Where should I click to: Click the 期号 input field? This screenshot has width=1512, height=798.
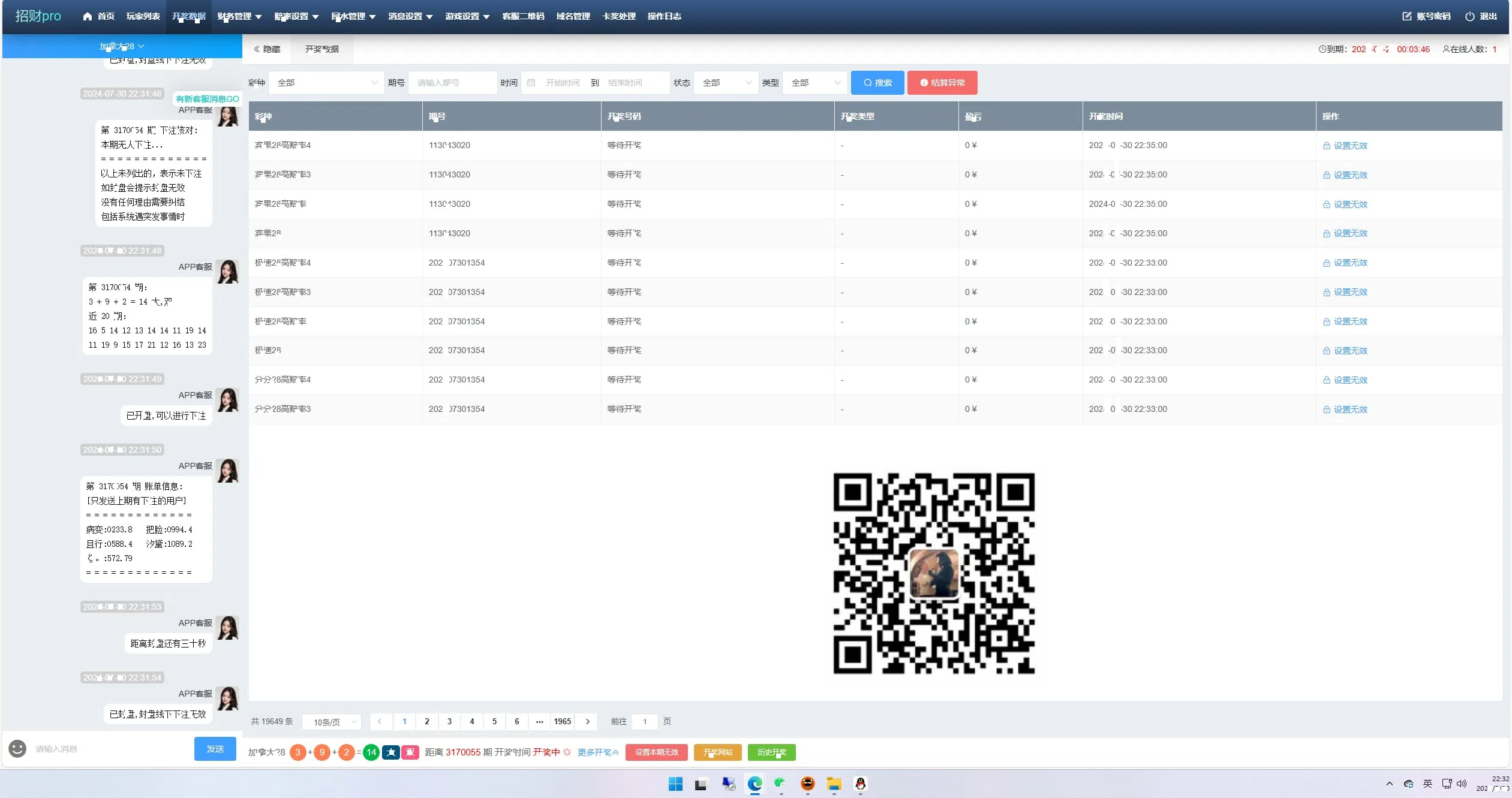point(452,83)
